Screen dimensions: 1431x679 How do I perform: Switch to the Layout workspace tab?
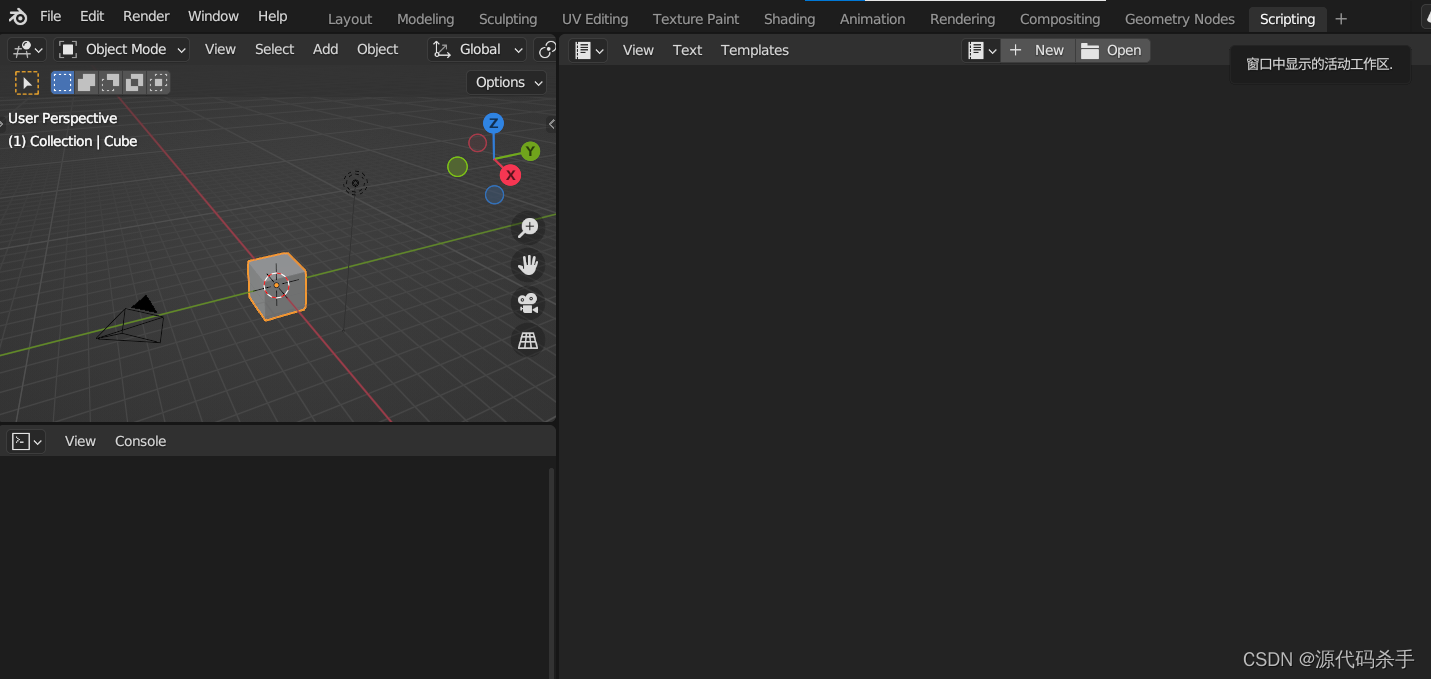point(350,19)
